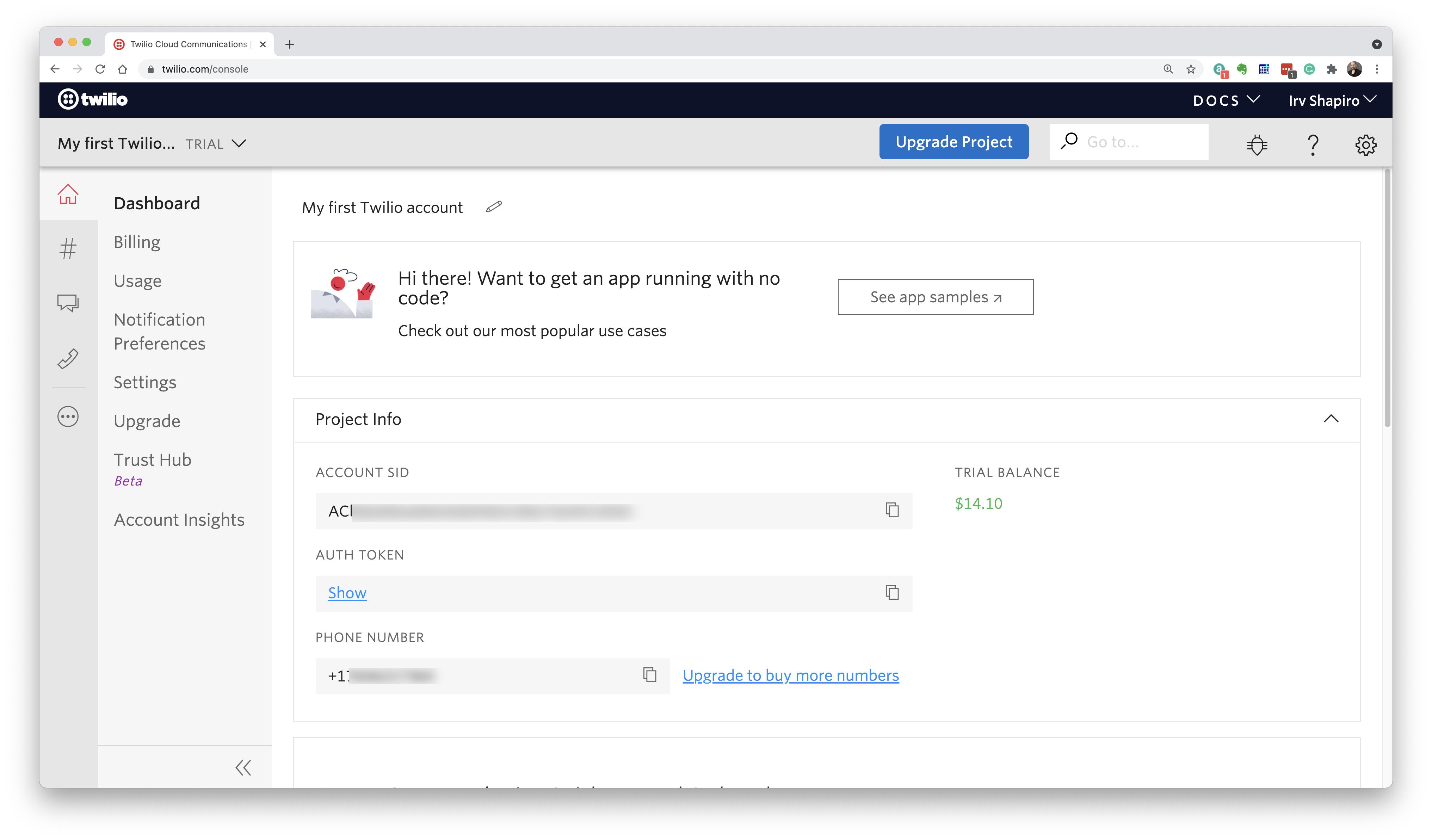The image size is (1432, 840).
Task: Open the All Products ellipsis icon
Action: click(68, 416)
